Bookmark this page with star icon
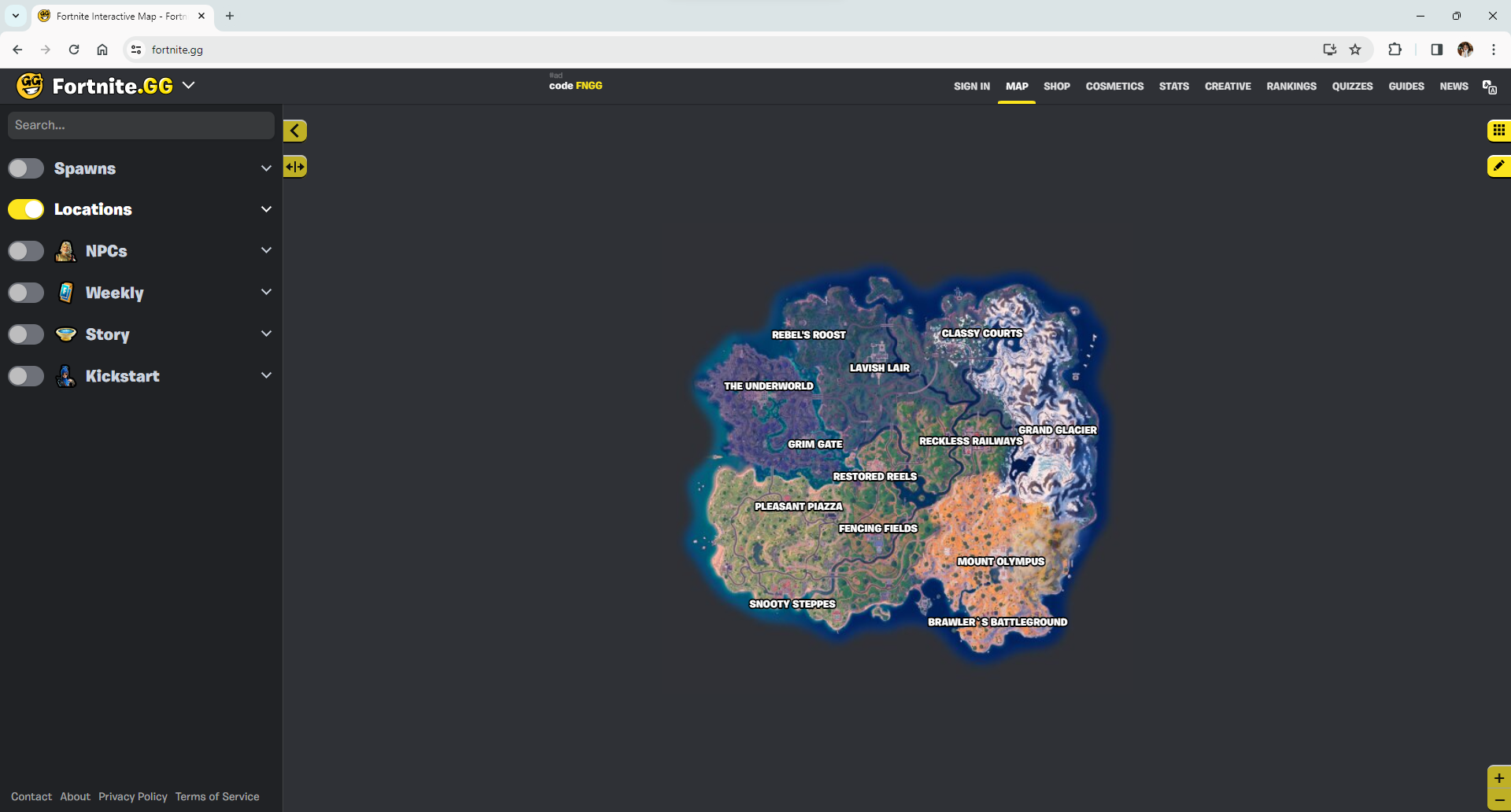This screenshot has height=812, width=1511. [x=1355, y=50]
